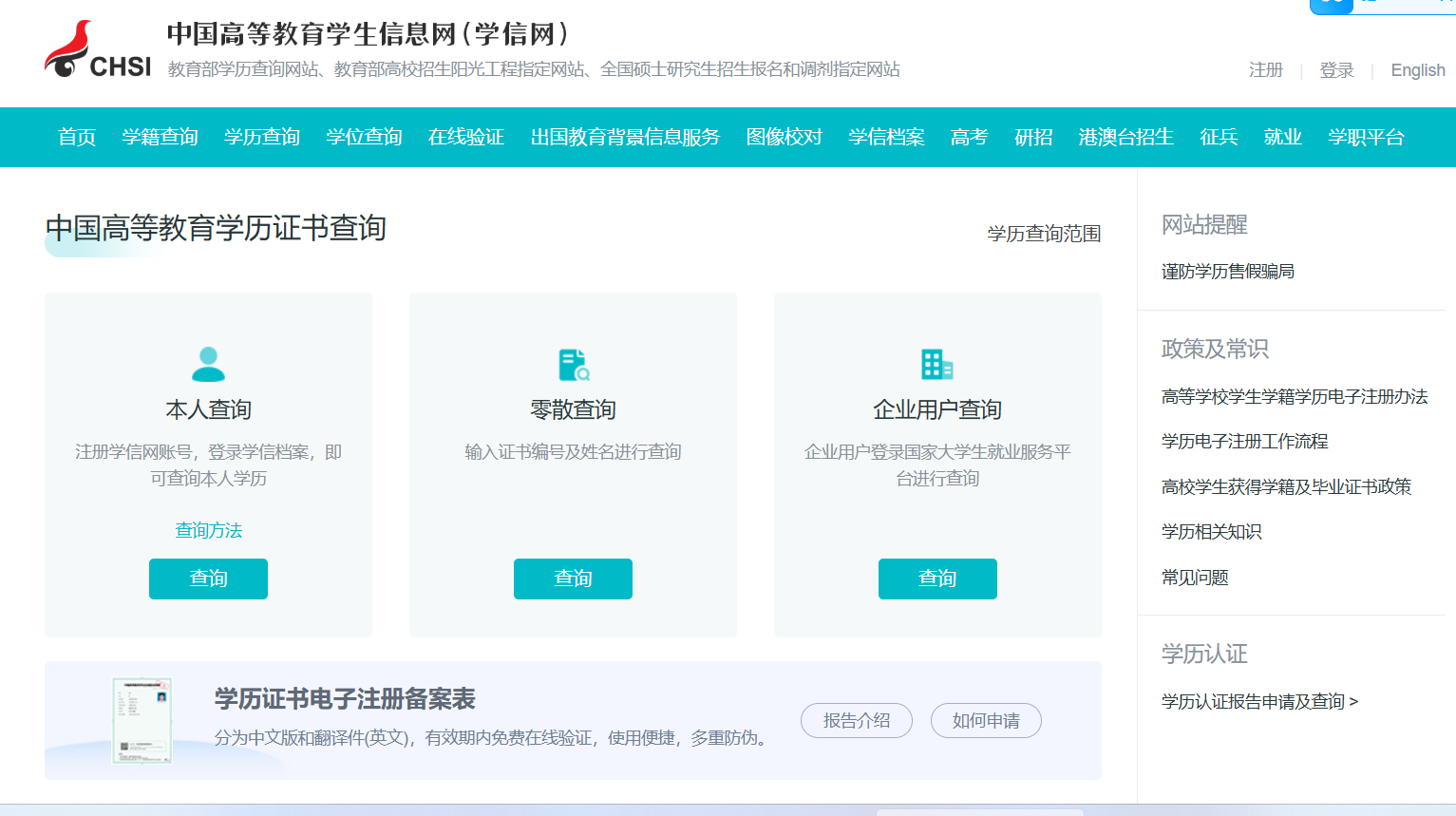This screenshot has width=1456, height=816.
Task: Open the 学籍查询 menu item
Action: tap(160, 137)
